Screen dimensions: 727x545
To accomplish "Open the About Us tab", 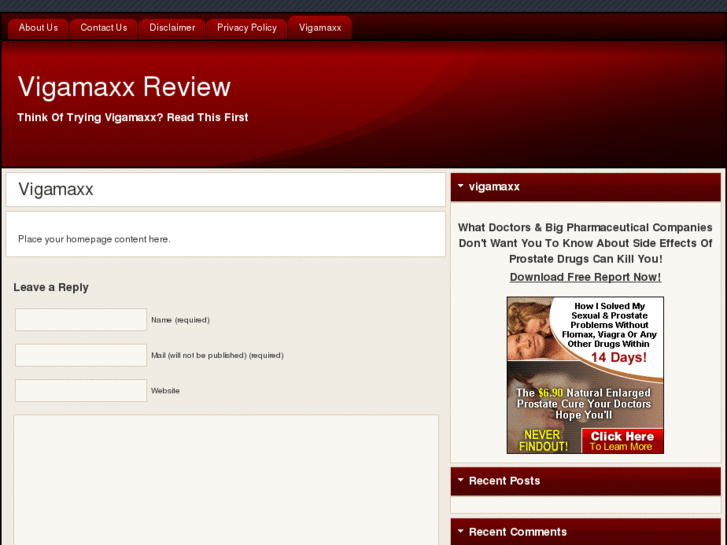I will point(38,28).
